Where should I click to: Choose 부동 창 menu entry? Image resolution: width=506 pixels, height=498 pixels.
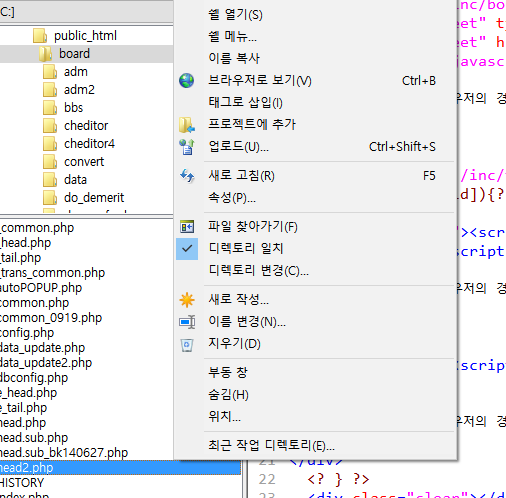coord(228,373)
